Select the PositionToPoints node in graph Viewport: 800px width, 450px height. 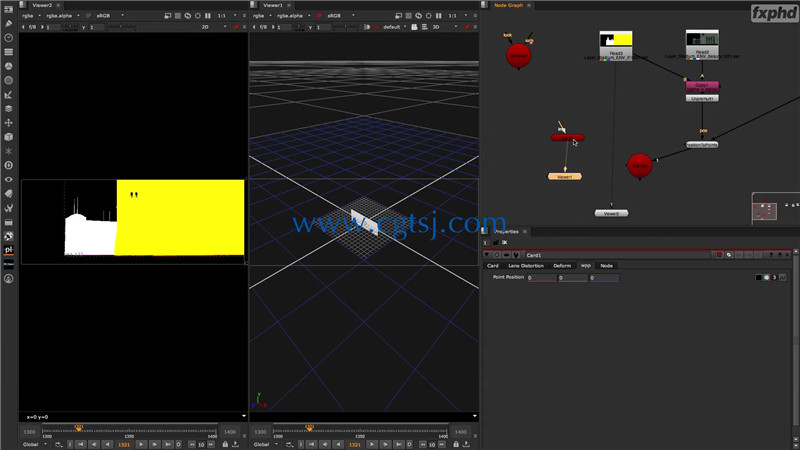[x=702, y=145]
